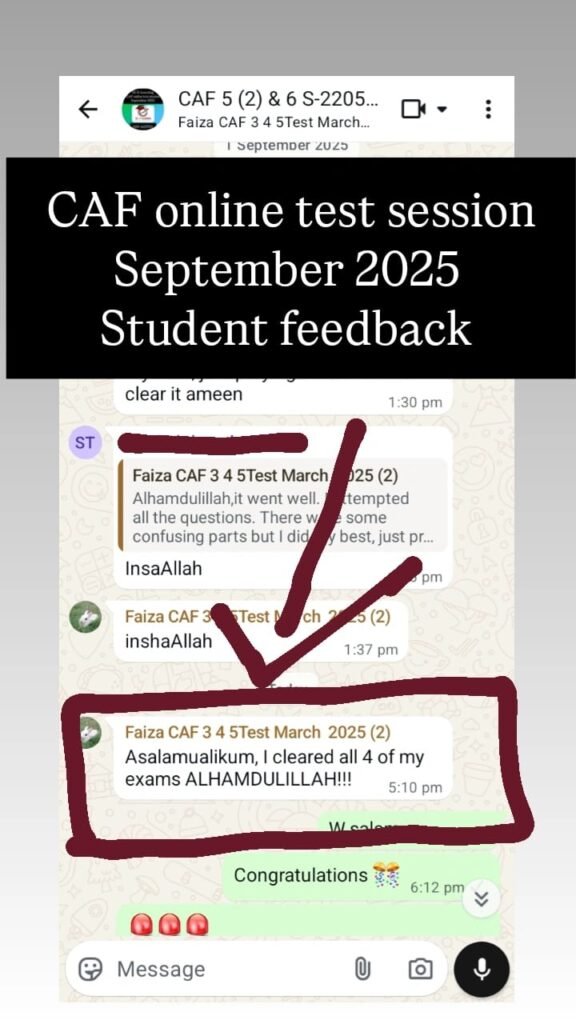Tap sender name above inshaAllah message
Image resolution: width=576 pixels, height=1024 pixels.
click(x=258, y=616)
